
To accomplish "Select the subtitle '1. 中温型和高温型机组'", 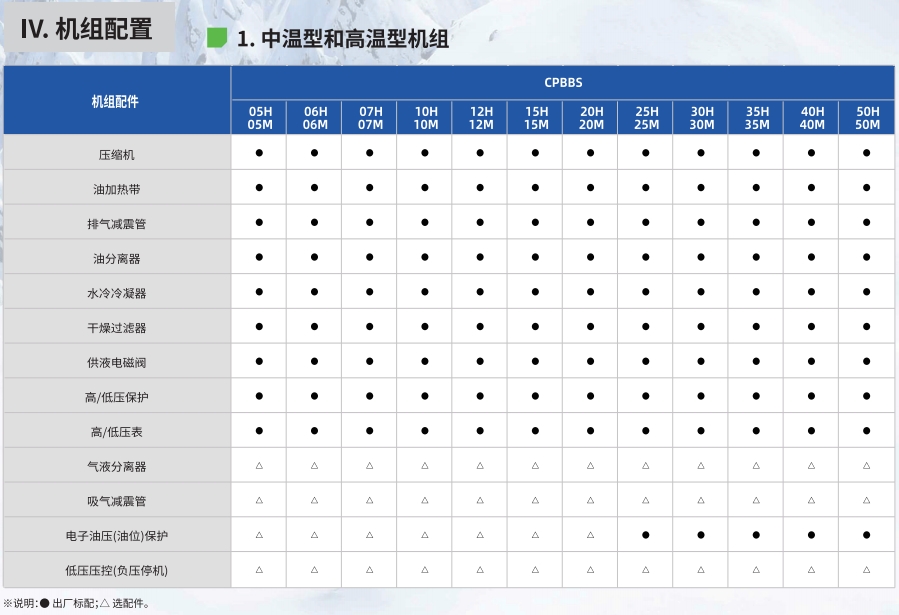I will [x=343, y=39].
